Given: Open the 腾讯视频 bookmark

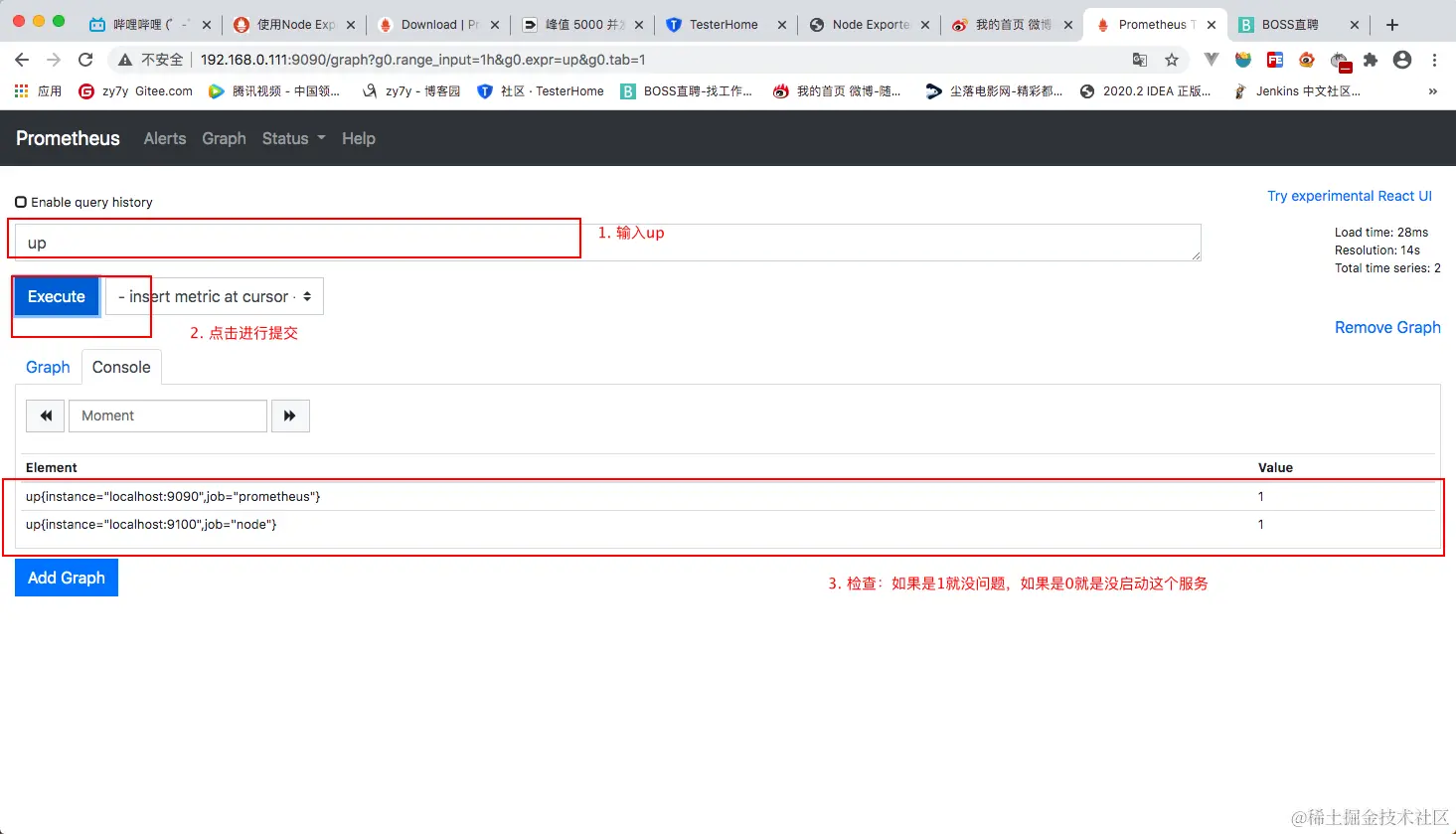Looking at the screenshot, I should click(274, 90).
